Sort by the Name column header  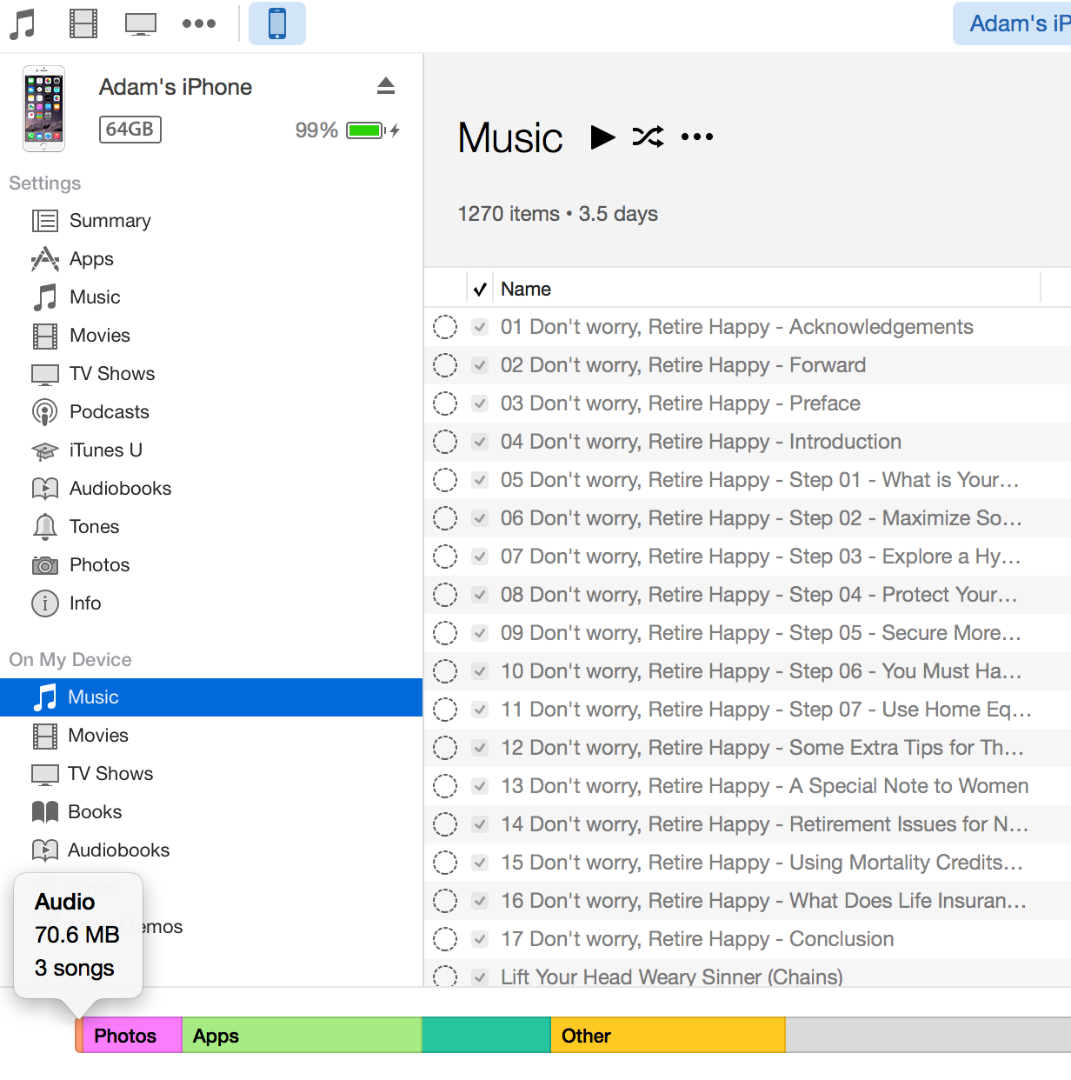coord(526,289)
